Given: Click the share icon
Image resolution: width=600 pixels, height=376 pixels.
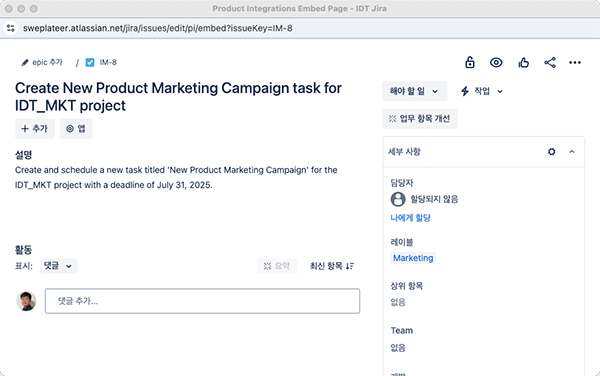Looking at the screenshot, I should 550,62.
